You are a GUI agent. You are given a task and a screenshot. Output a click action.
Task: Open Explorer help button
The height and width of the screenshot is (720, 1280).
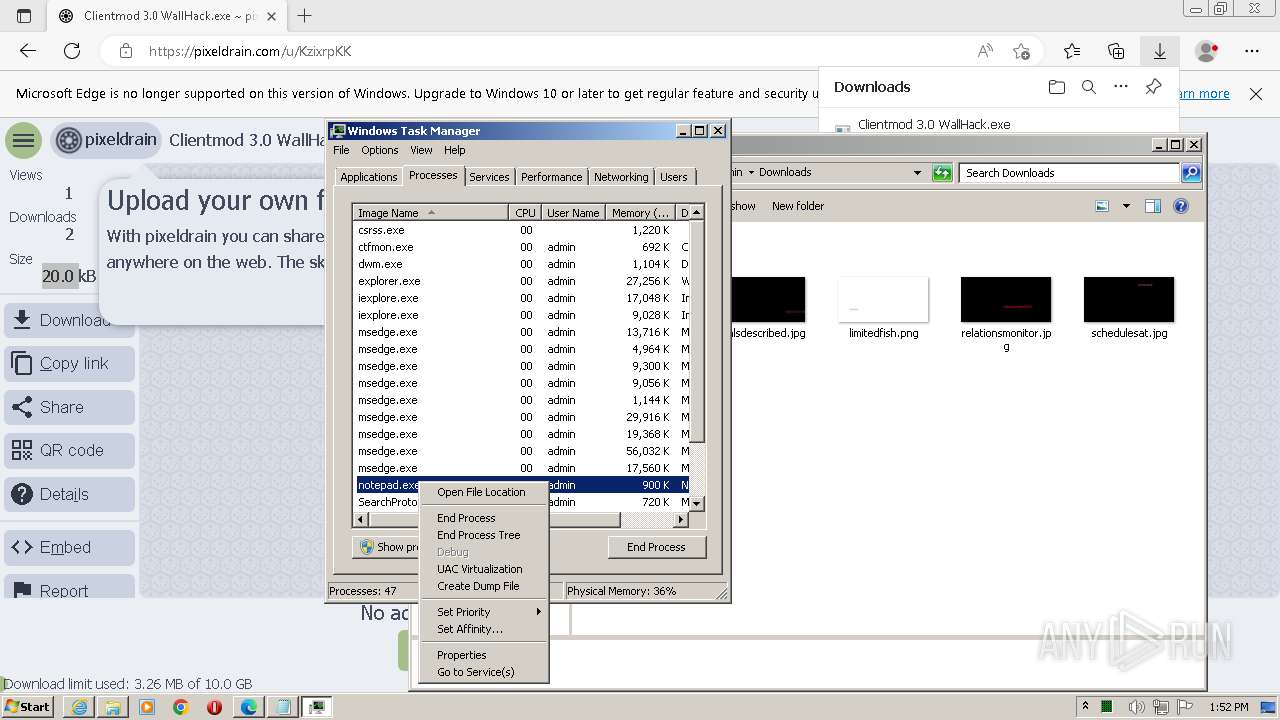(x=1181, y=206)
